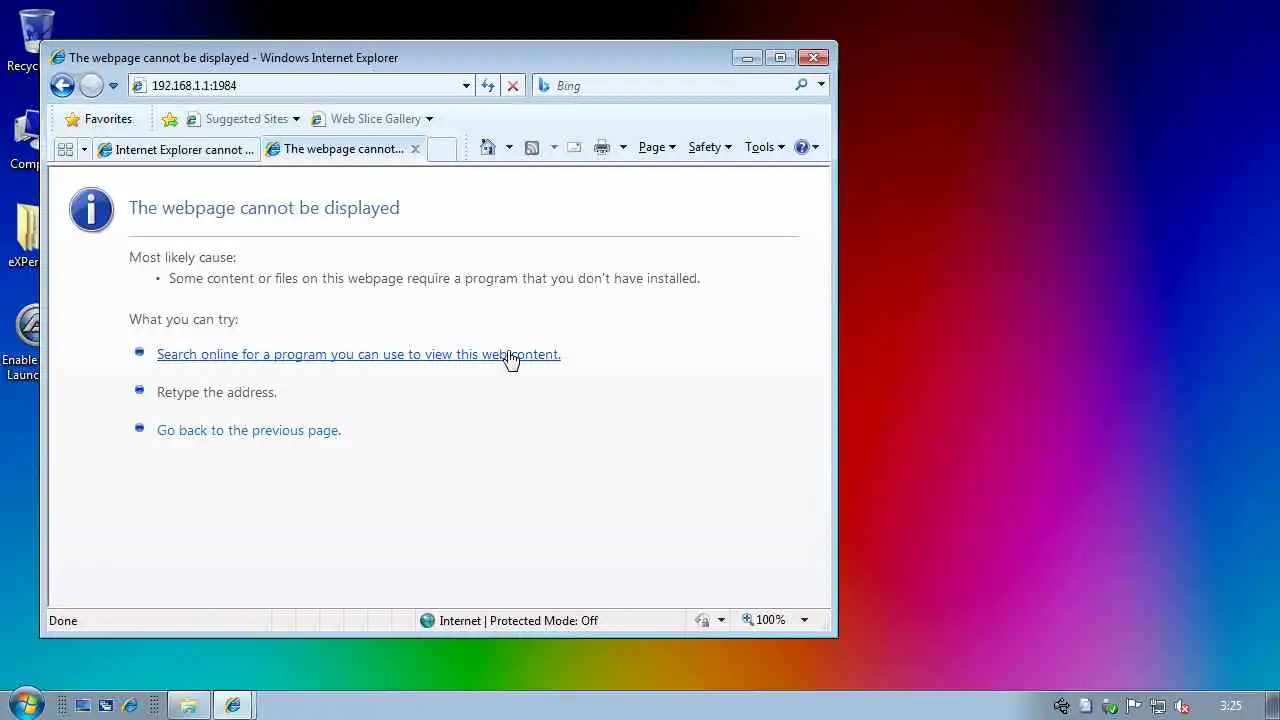Minimize the Internet Explorer window
The width and height of the screenshot is (1280, 720).
(747, 58)
